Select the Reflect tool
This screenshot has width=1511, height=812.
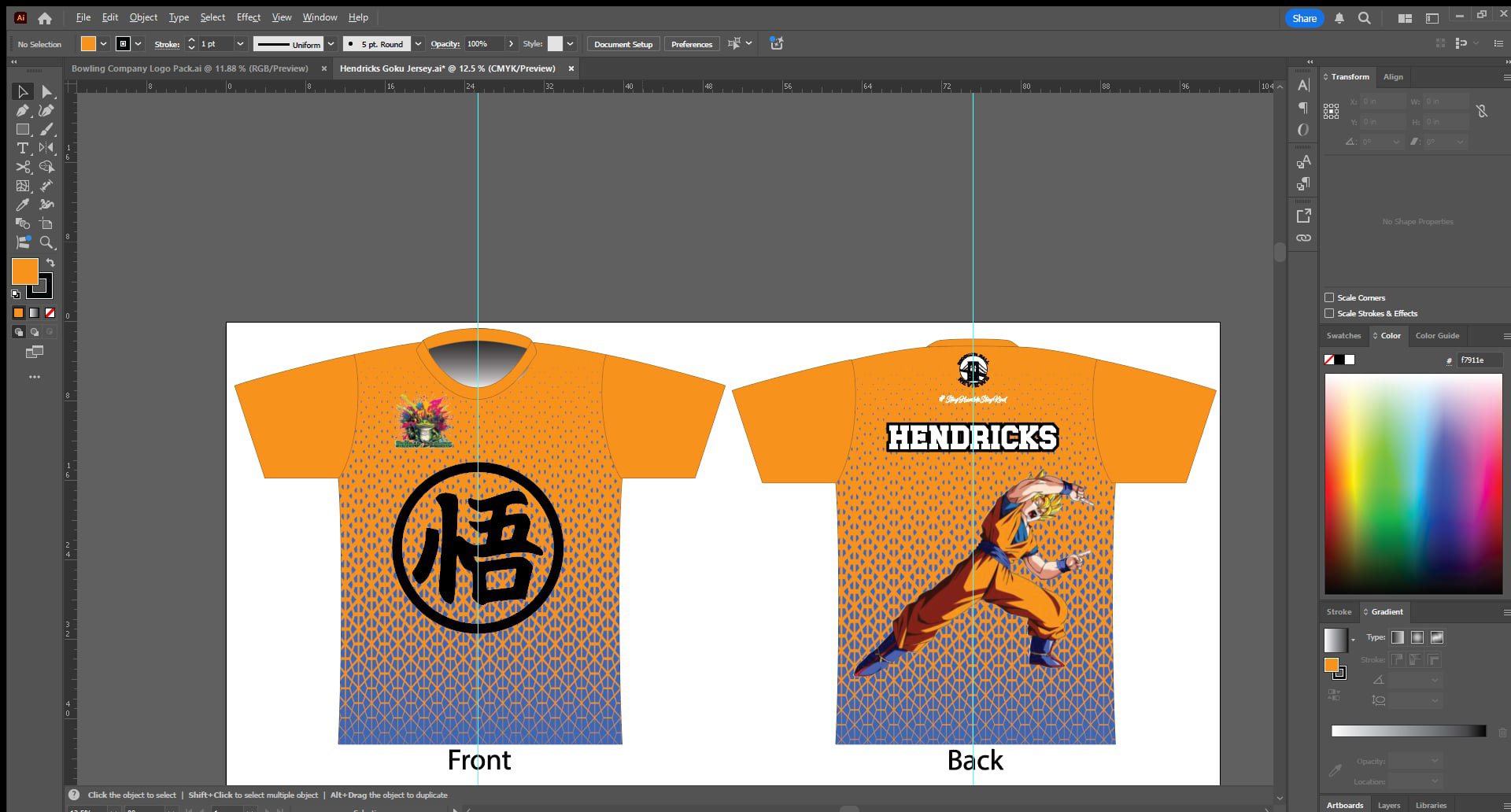click(46, 148)
